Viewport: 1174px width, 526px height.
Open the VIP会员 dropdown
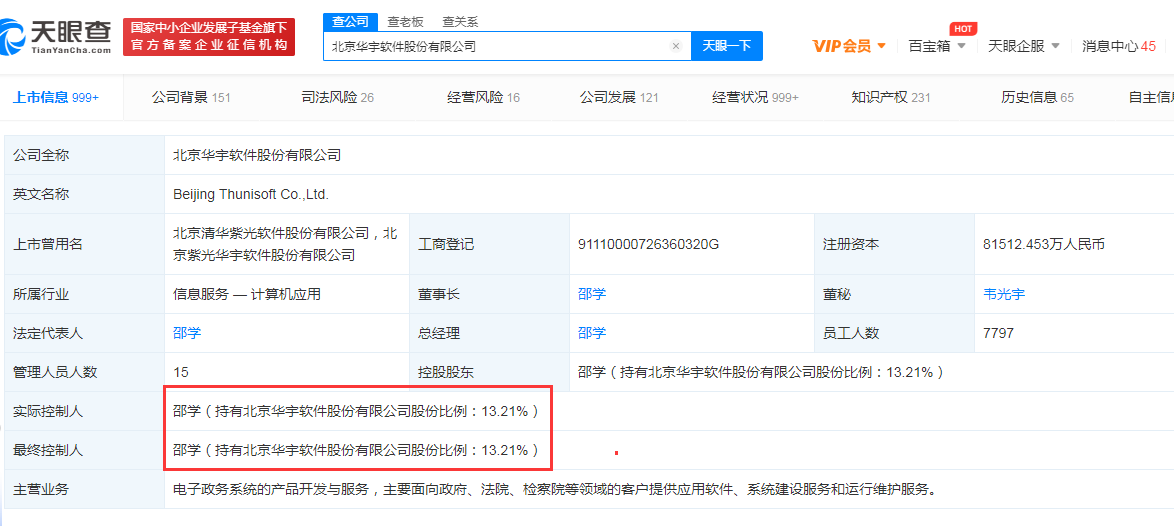(849, 46)
